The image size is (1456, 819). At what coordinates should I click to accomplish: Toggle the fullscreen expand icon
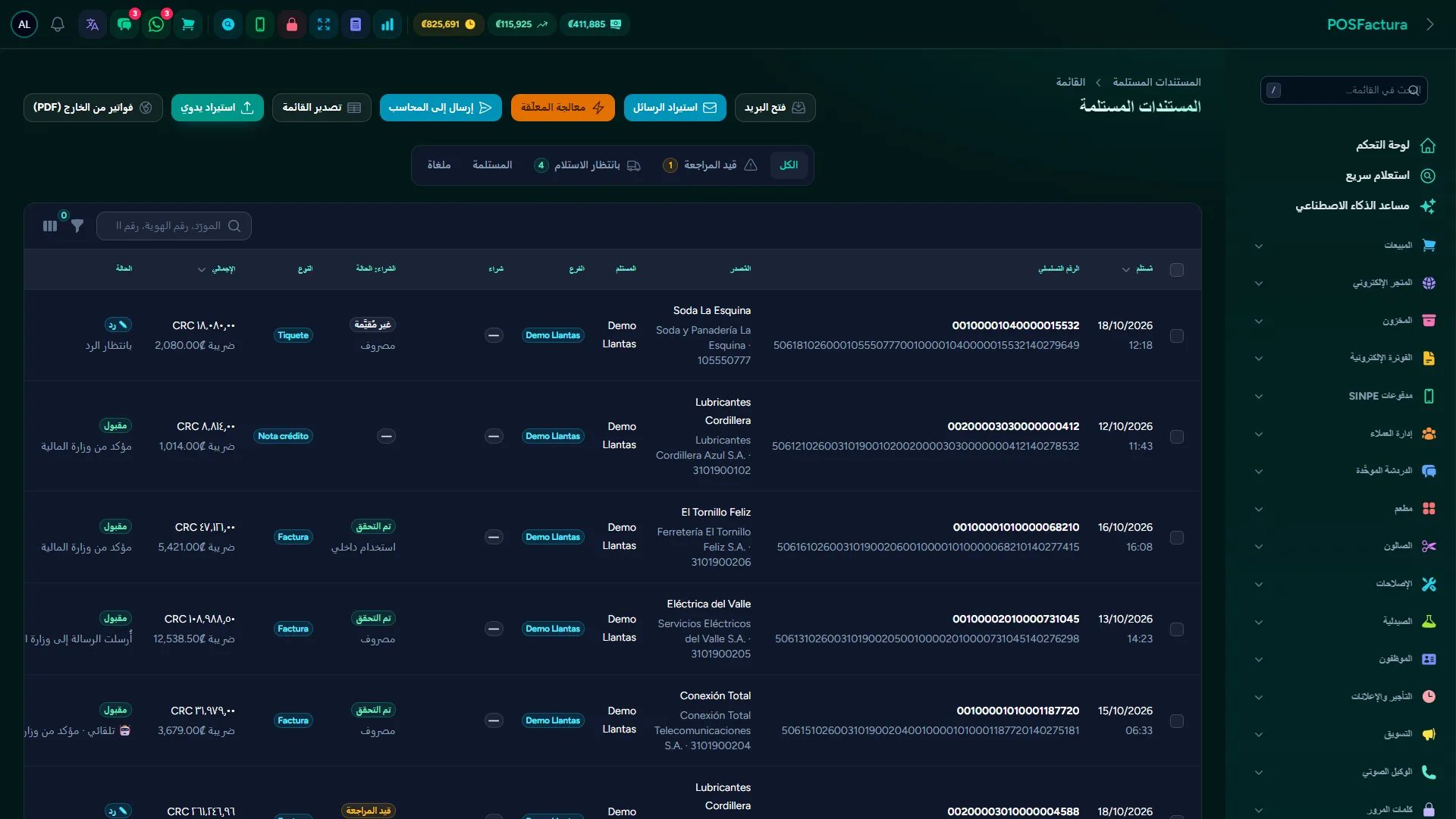(x=324, y=24)
